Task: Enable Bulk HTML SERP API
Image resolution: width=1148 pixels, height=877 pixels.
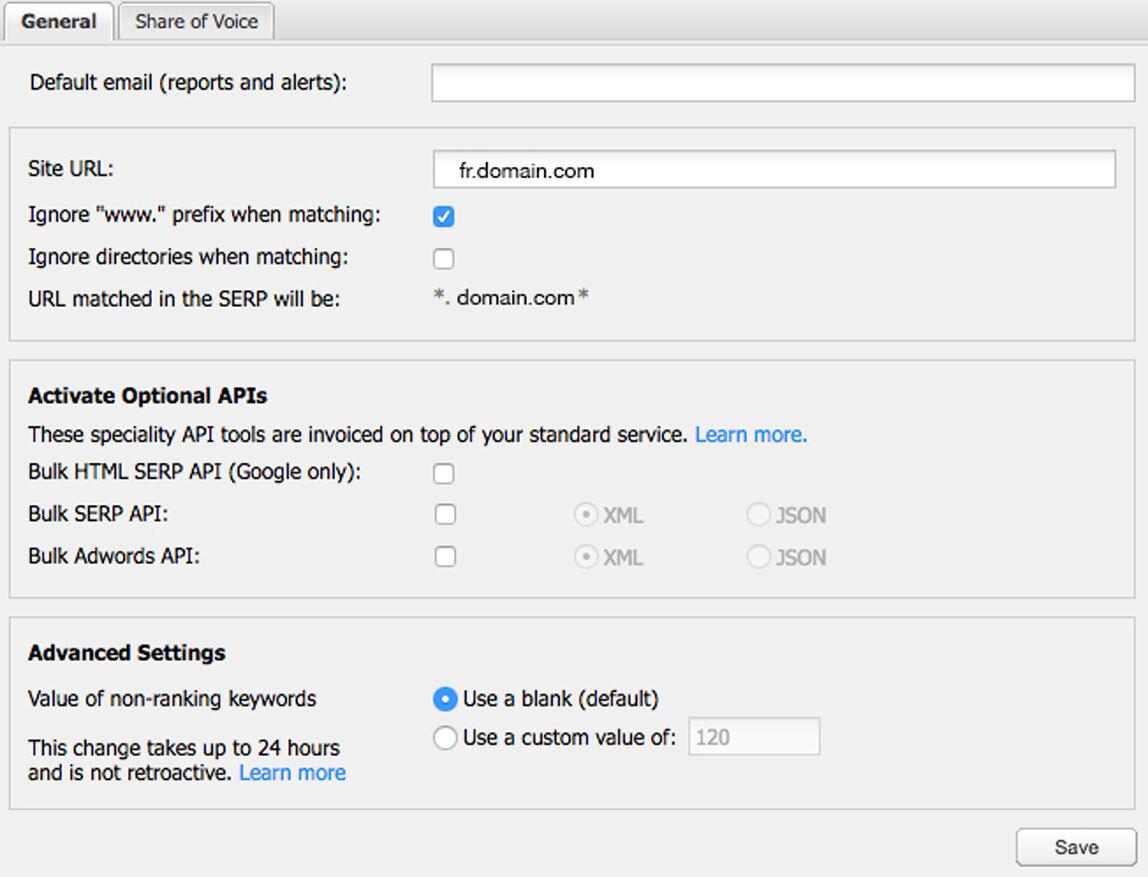Action: (x=443, y=472)
